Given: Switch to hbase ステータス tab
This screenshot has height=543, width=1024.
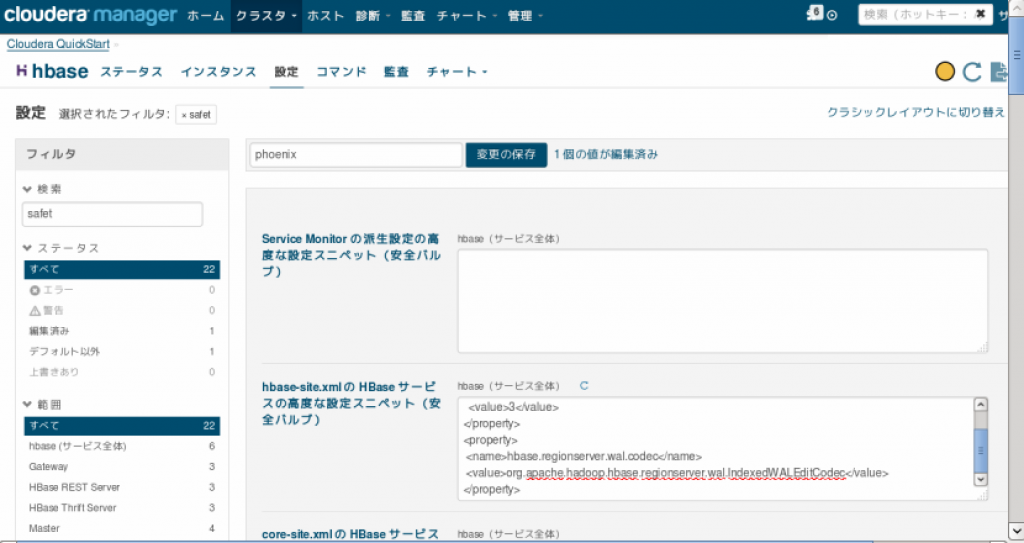Looking at the screenshot, I should tap(131, 71).
